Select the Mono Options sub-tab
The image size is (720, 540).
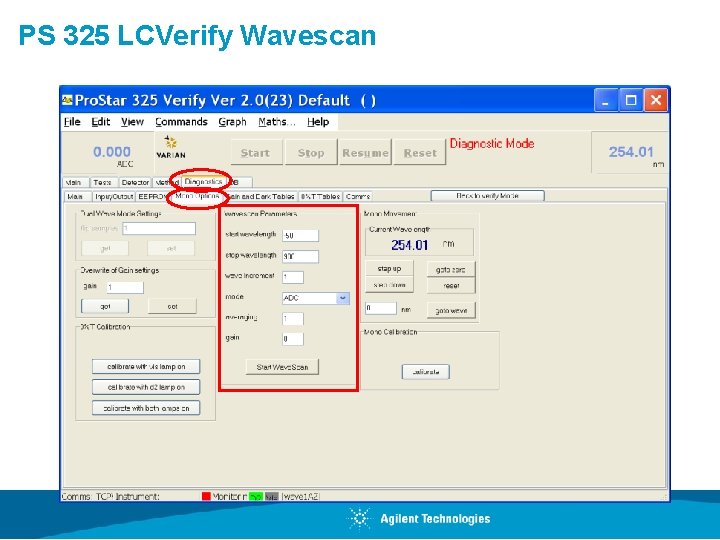tap(197, 196)
